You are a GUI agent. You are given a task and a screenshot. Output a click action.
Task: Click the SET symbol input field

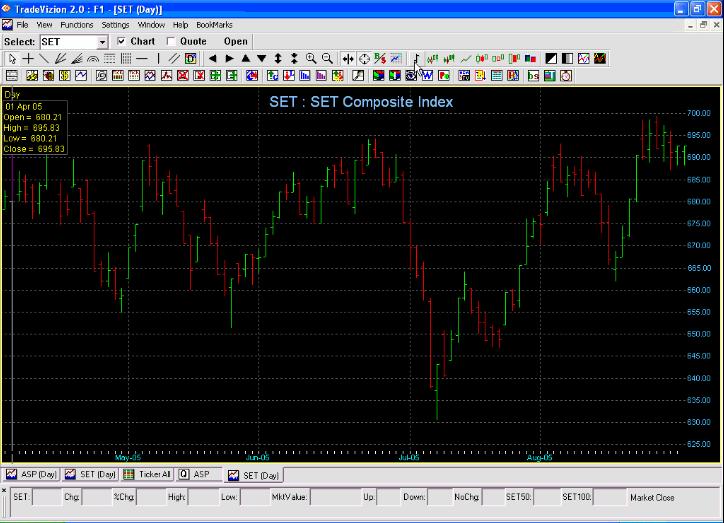(x=69, y=42)
